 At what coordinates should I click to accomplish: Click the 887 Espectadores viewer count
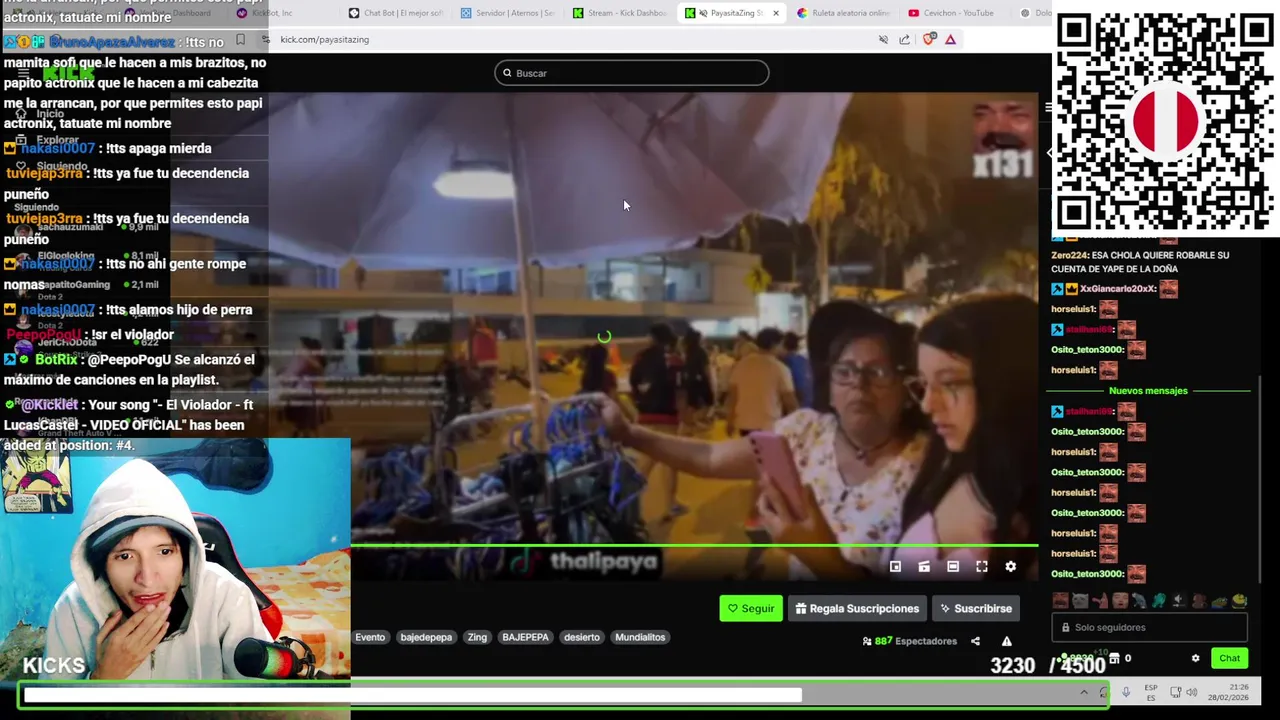[910, 641]
